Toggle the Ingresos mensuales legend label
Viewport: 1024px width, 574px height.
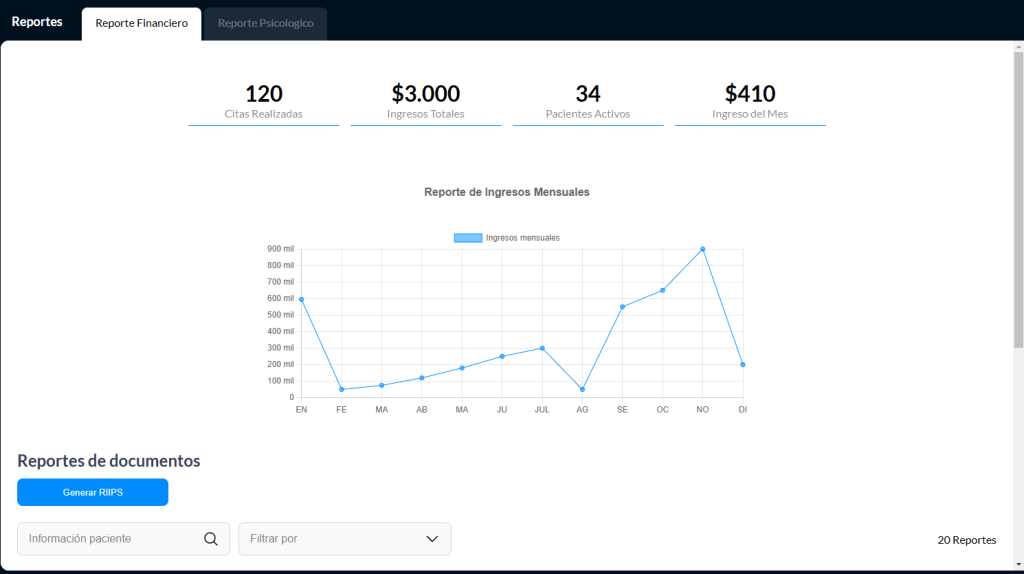pyautogui.click(x=522, y=238)
